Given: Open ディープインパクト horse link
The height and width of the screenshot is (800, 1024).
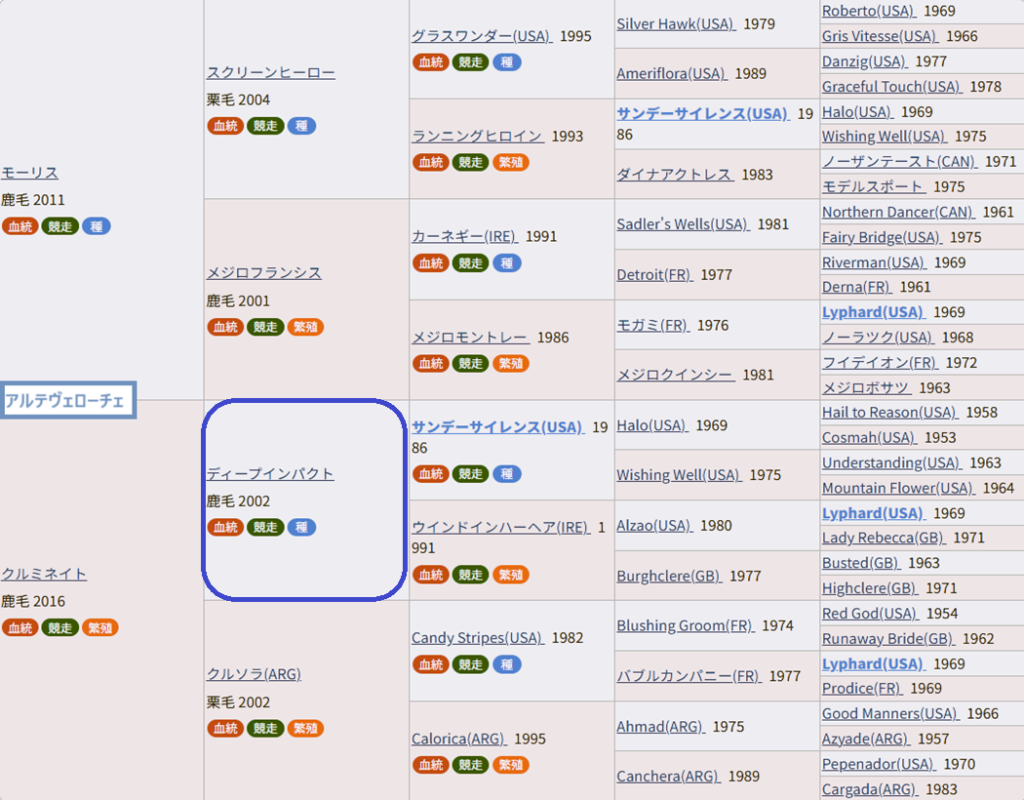Looking at the screenshot, I should pyautogui.click(x=270, y=473).
